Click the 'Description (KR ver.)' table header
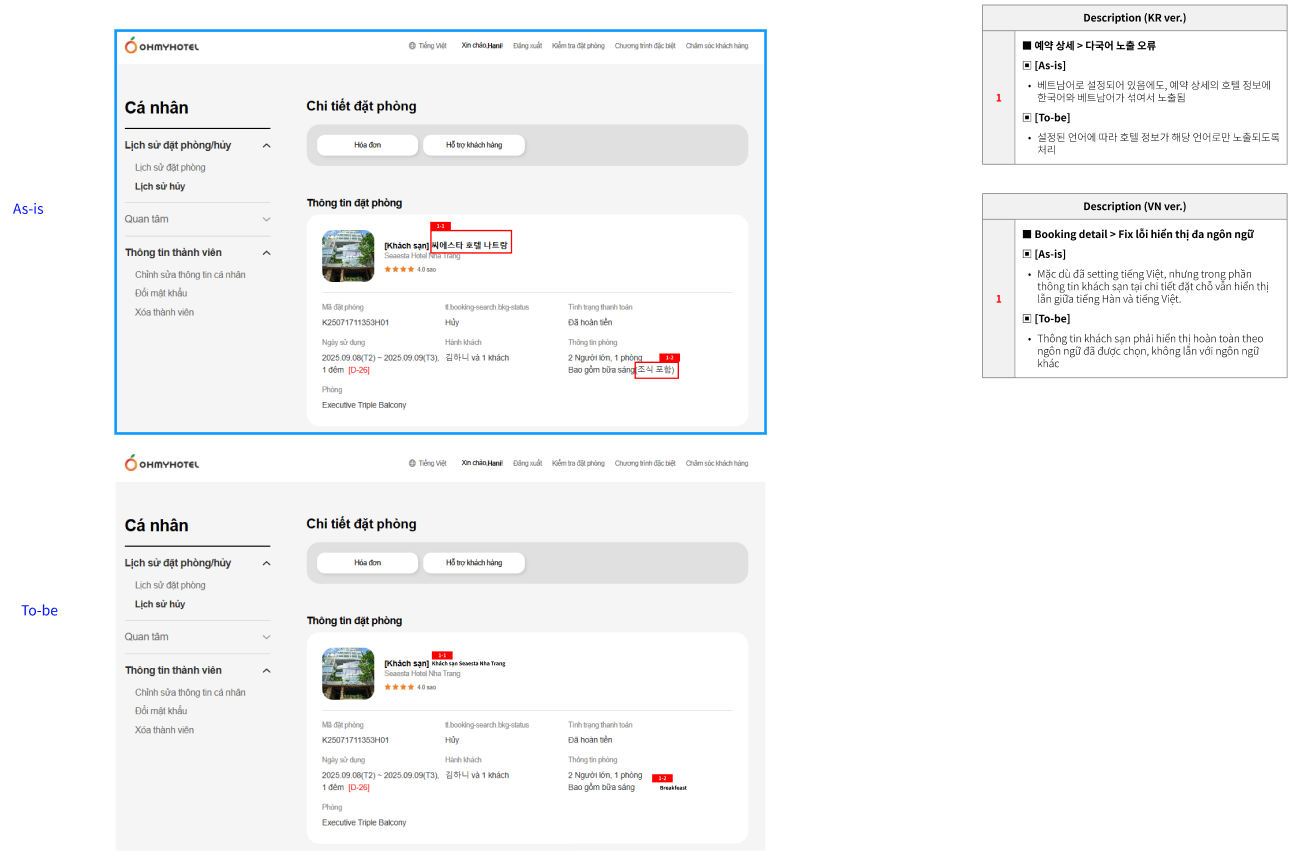 (x=1134, y=18)
